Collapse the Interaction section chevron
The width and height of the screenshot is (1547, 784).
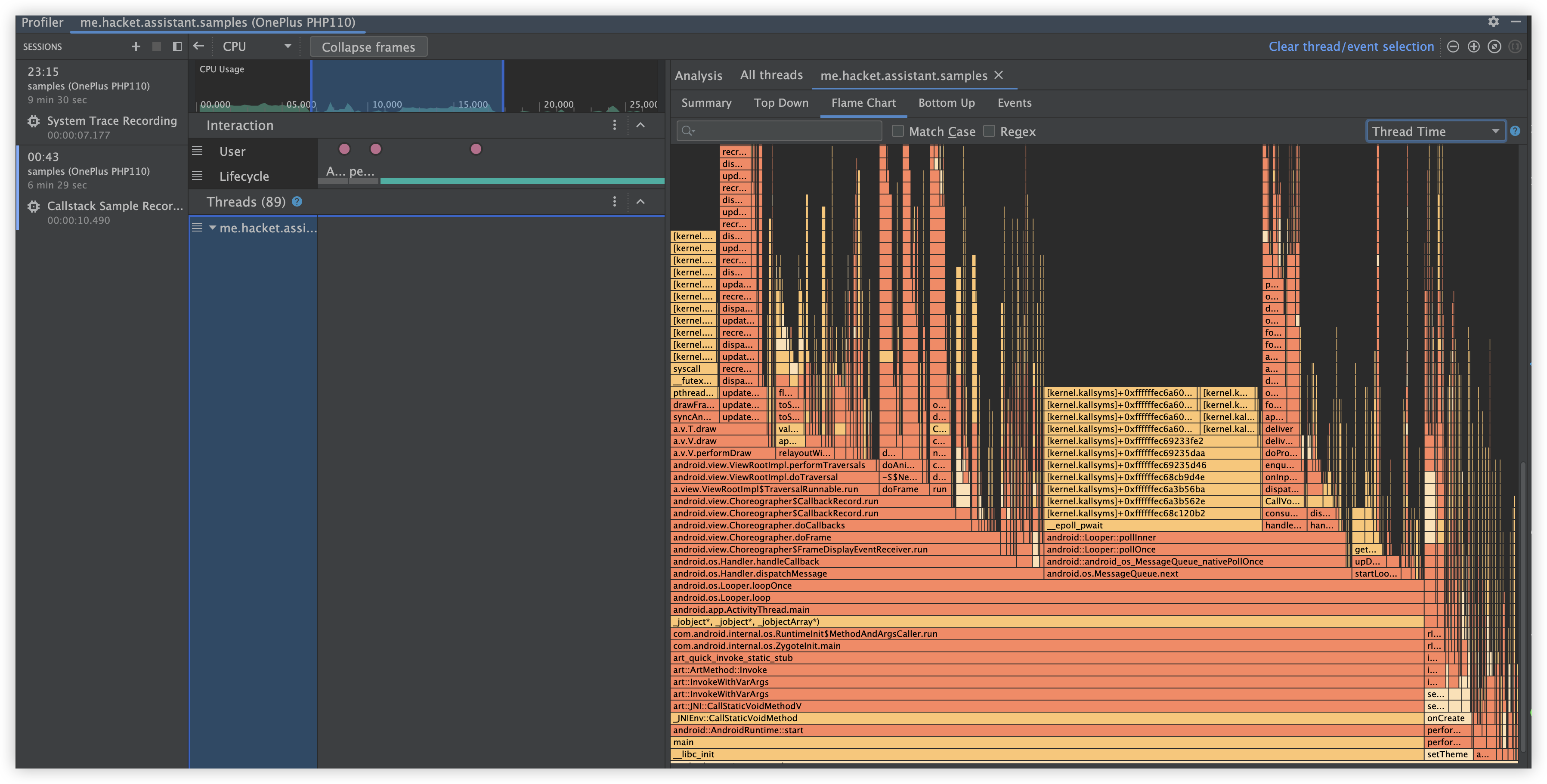(x=640, y=125)
